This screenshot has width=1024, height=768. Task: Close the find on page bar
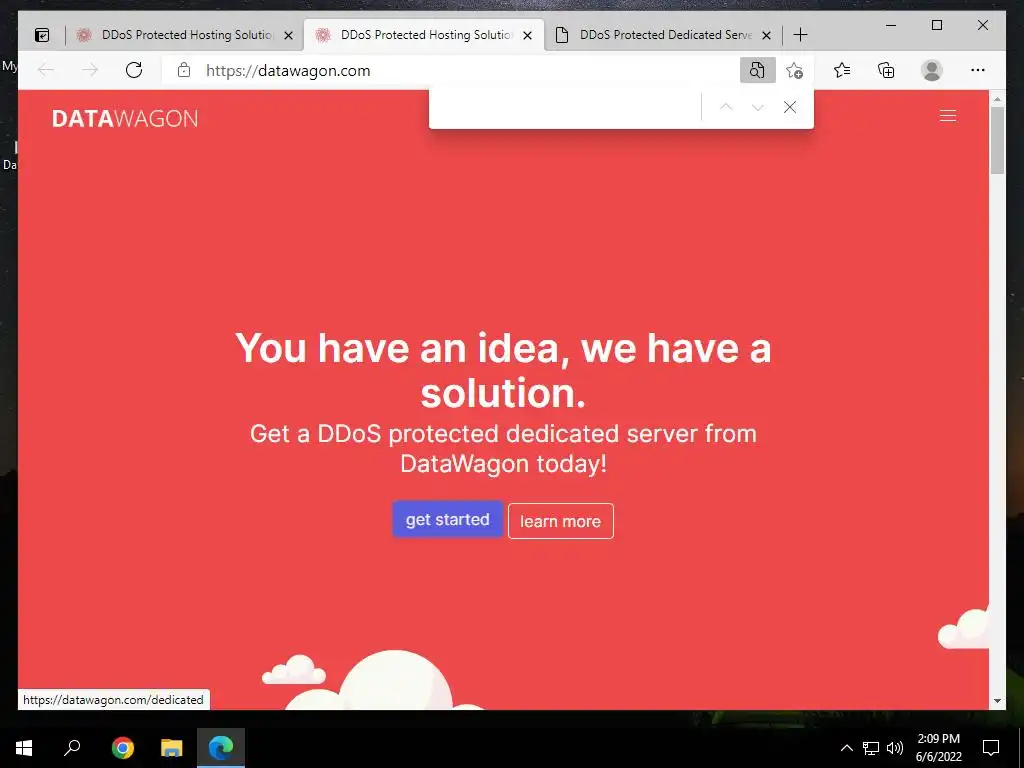pos(790,107)
